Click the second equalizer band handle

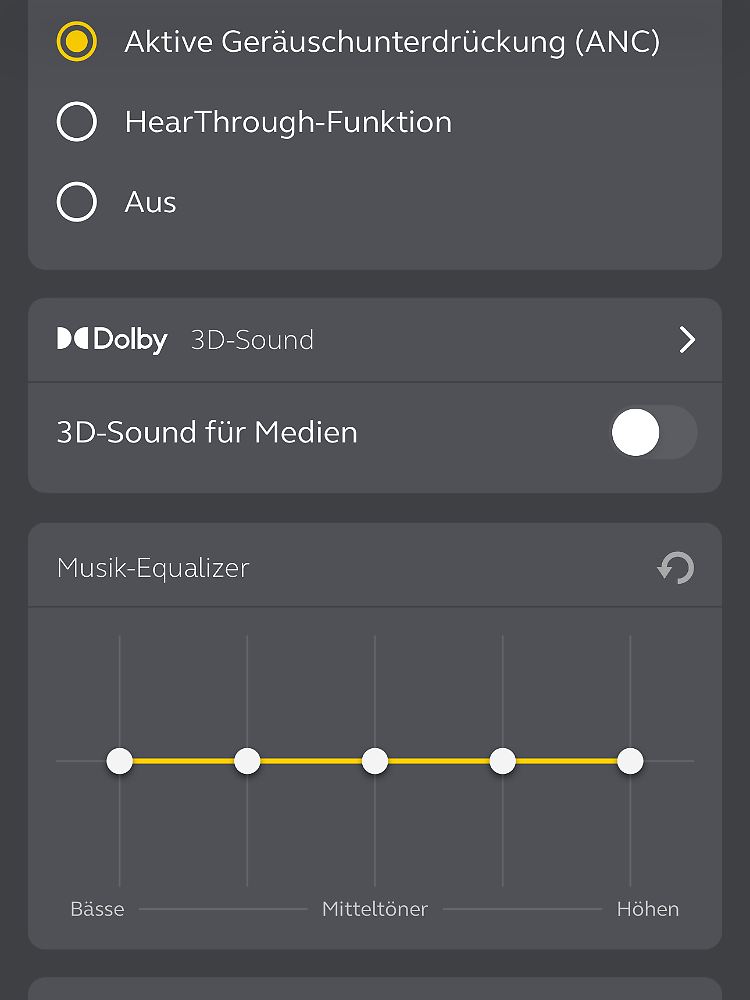coord(247,761)
